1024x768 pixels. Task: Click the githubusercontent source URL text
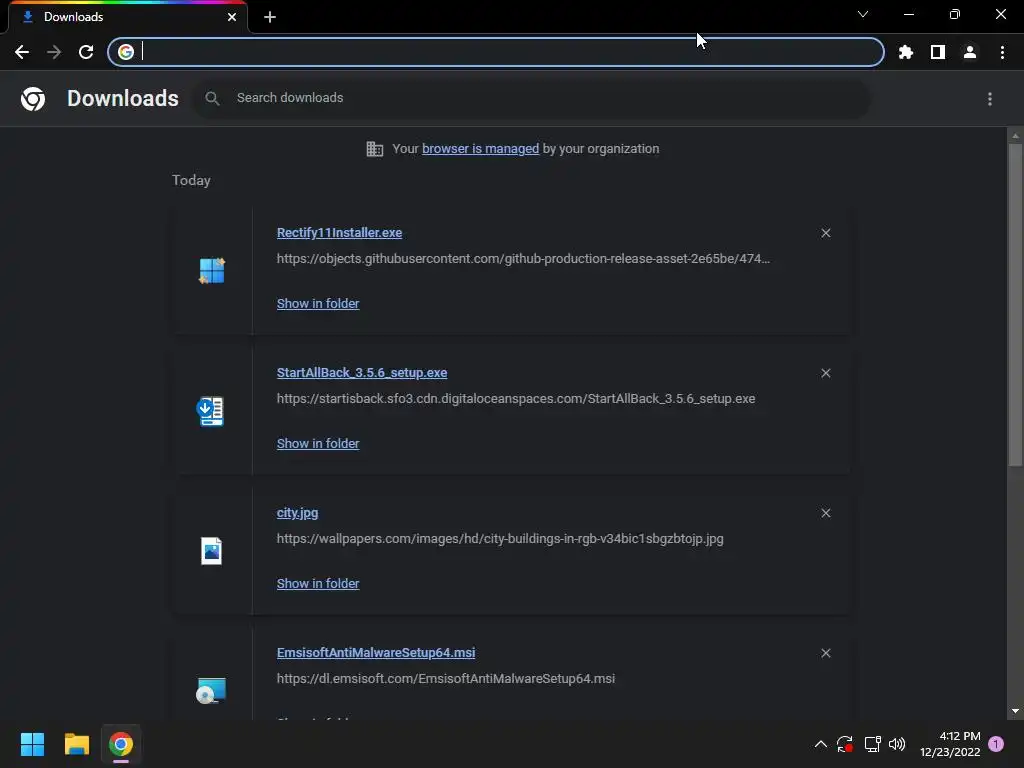tap(523, 259)
